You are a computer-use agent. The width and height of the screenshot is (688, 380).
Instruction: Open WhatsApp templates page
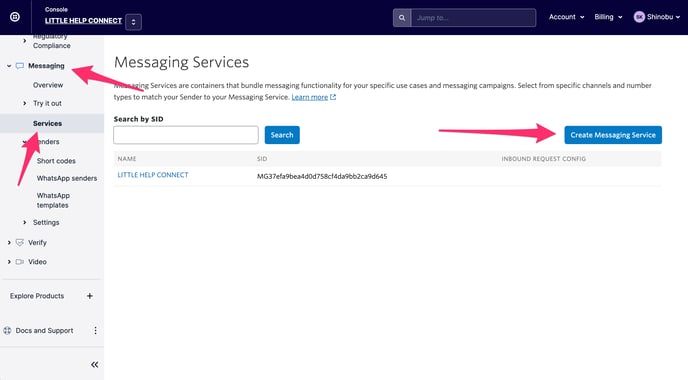tap(53, 200)
